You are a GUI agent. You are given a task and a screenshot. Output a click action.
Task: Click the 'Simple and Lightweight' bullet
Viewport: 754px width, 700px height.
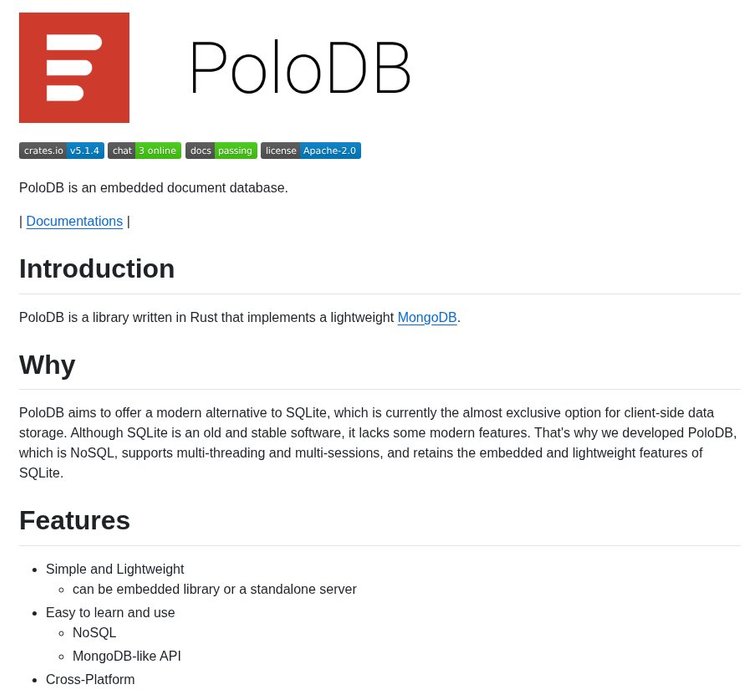(115, 569)
